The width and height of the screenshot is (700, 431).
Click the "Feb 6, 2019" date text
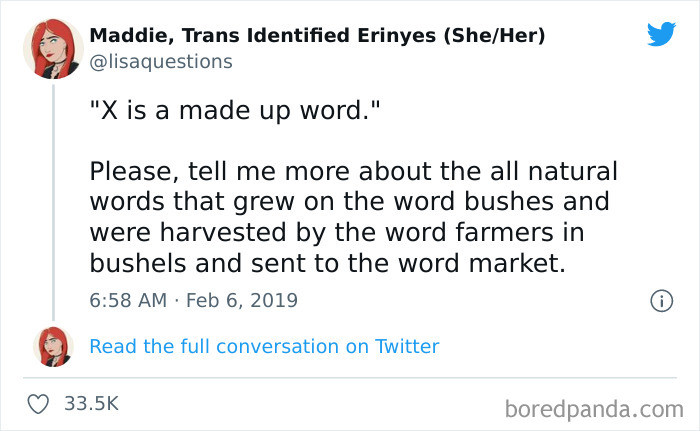click(x=242, y=300)
